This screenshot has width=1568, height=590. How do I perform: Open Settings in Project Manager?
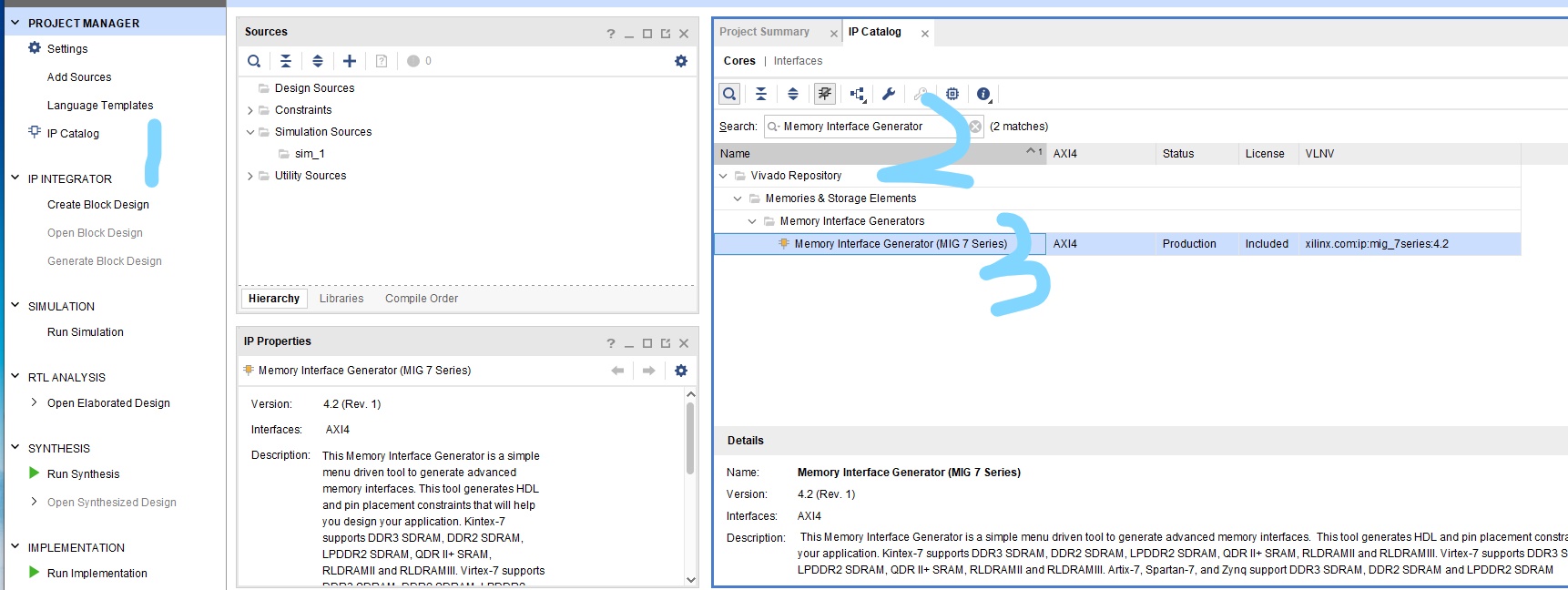(67, 49)
